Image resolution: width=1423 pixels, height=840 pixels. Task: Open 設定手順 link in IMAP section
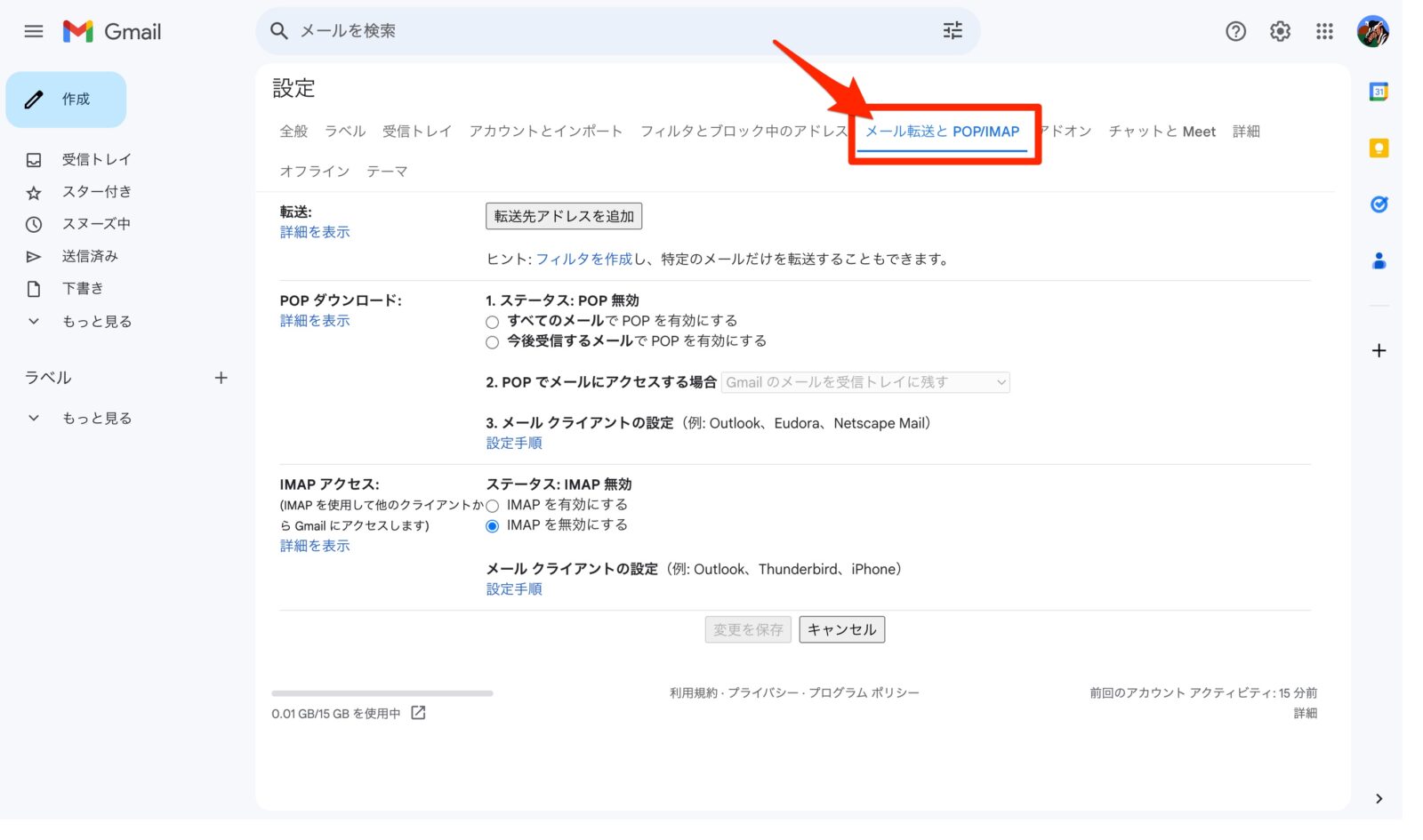click(514, 588)
